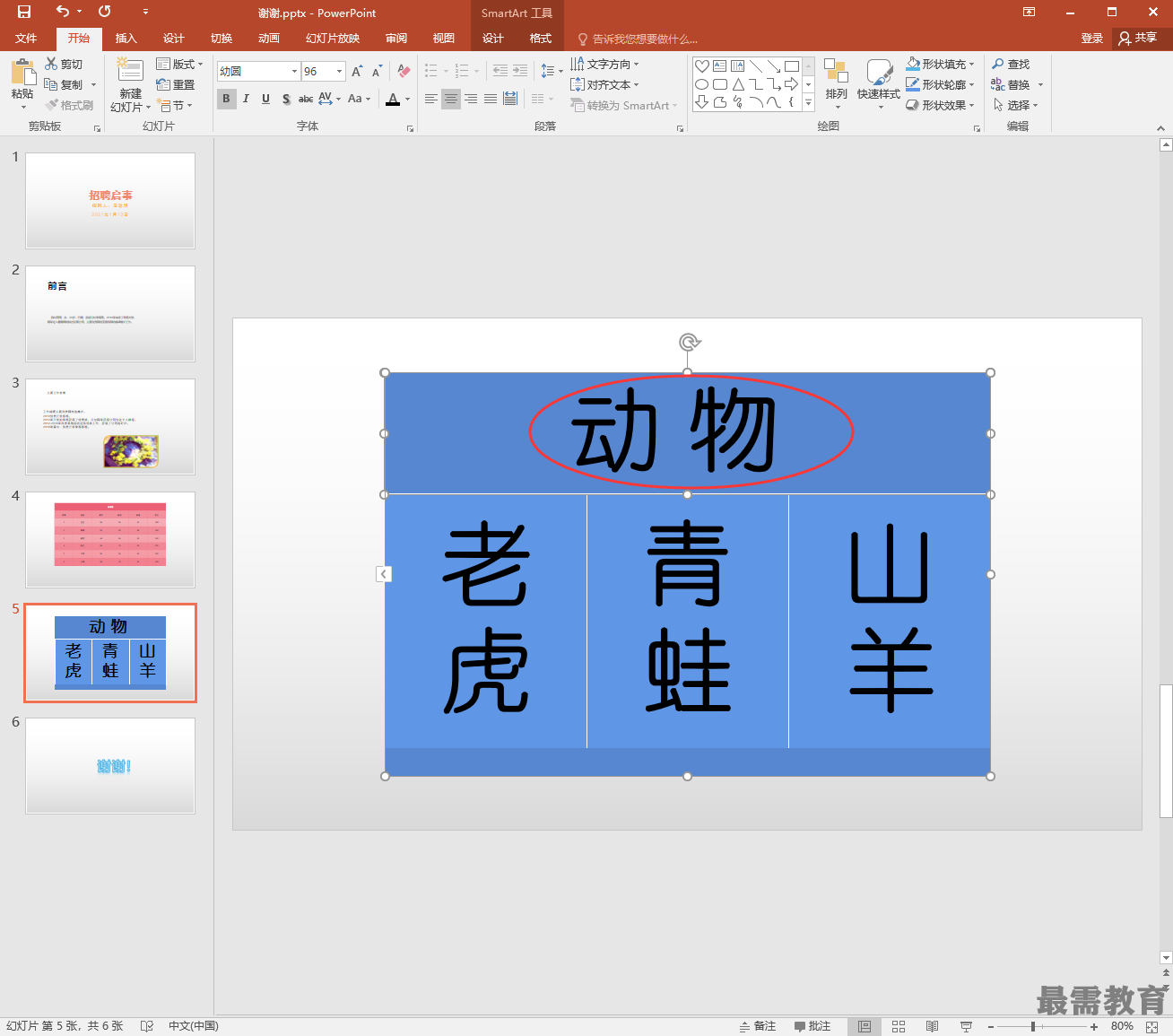This screenshot has height=1036, width=1173.
Task: Select the triangle shape in shapes gallery
Action: tap(738, 84)
